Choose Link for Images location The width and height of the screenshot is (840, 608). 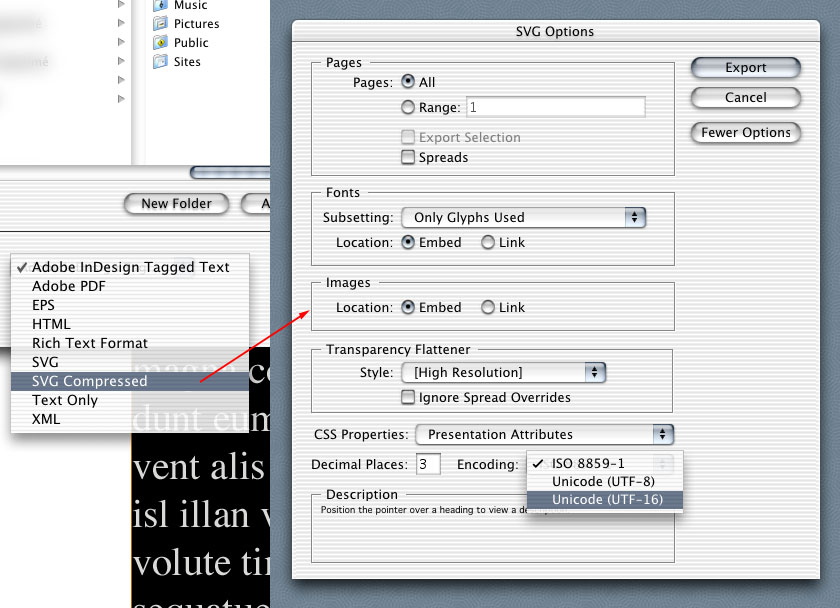tap(488, 307)
